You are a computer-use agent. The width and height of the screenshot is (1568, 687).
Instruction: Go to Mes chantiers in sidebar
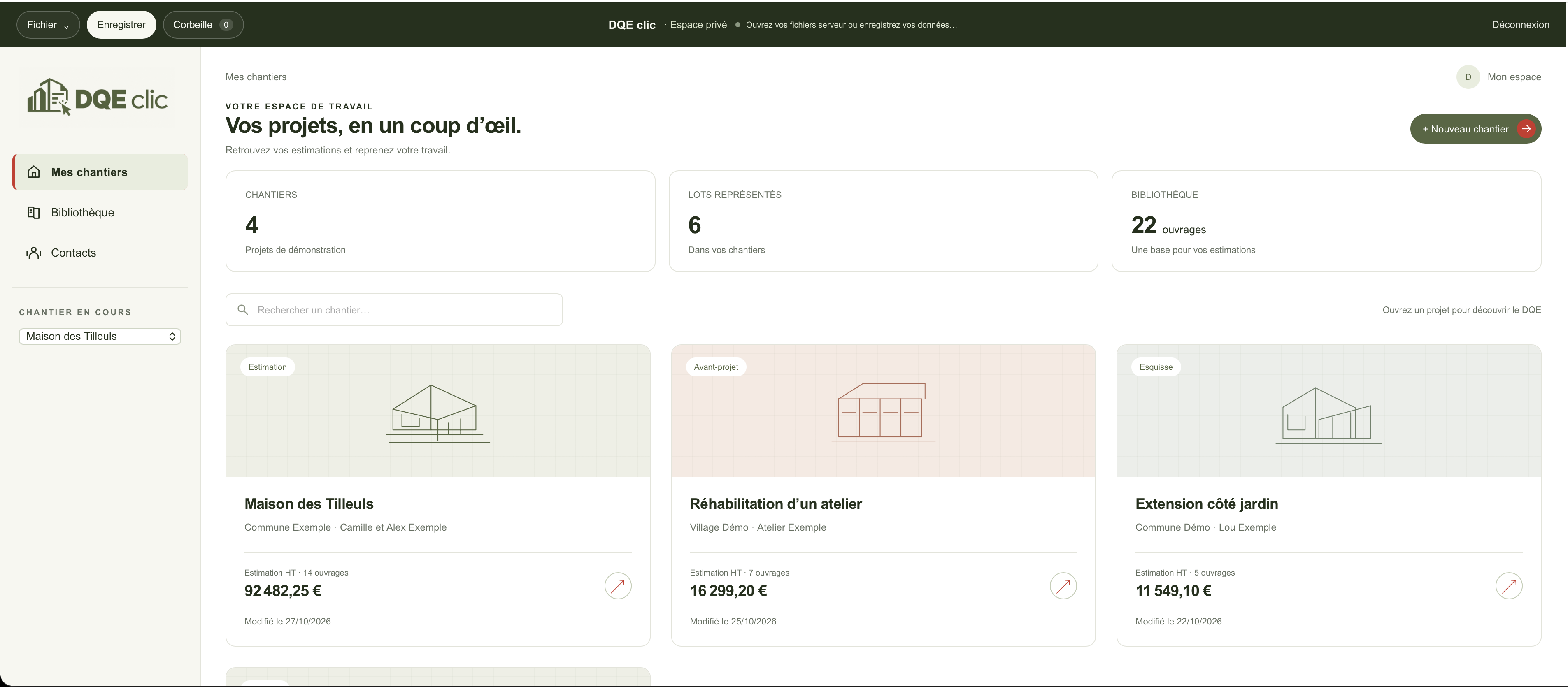tap(100, 172)
